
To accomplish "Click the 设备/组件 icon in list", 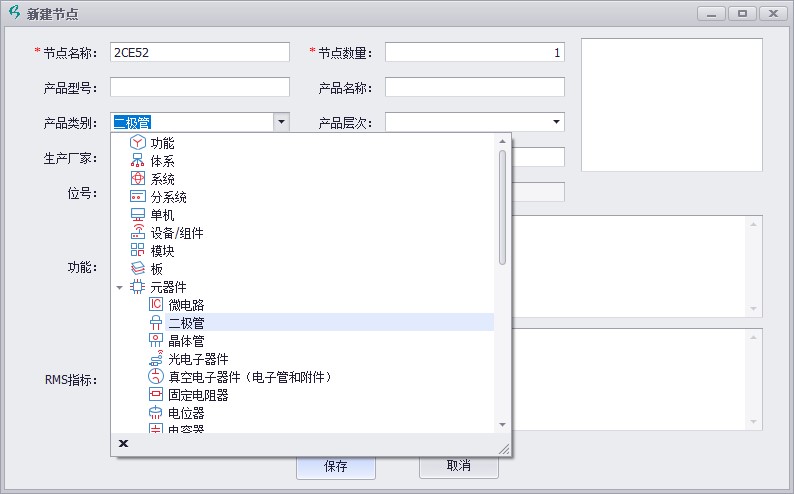I will (138, 233).
